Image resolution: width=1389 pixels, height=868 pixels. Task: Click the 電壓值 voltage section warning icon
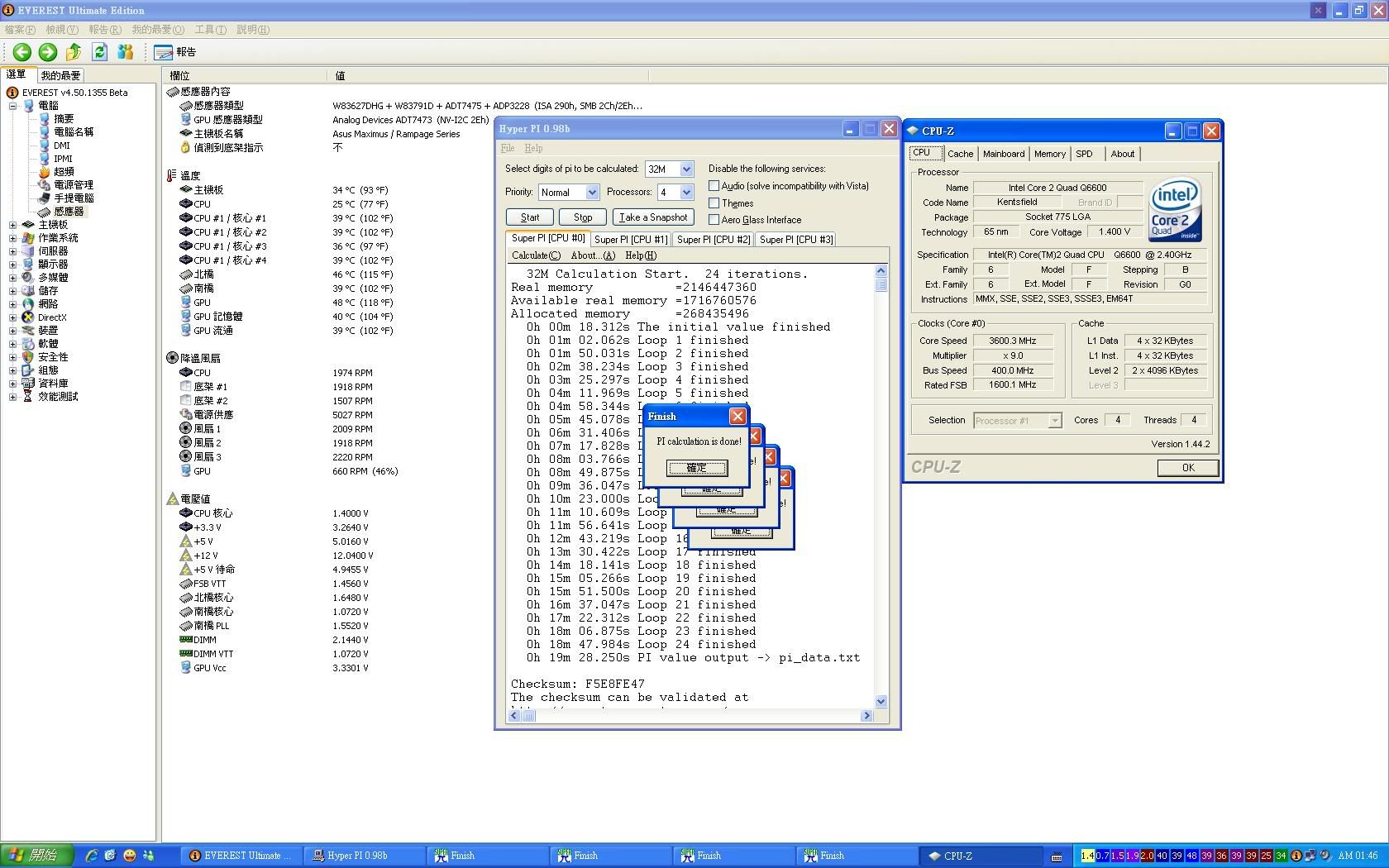click(x=172, y=499)
